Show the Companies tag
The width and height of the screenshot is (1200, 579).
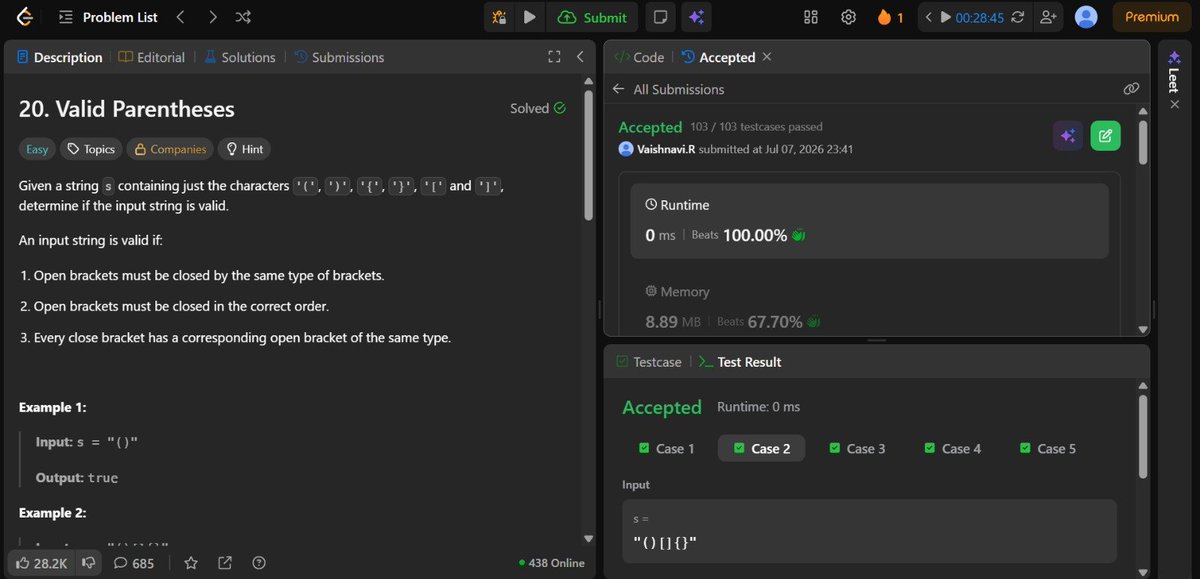(170, 149)
